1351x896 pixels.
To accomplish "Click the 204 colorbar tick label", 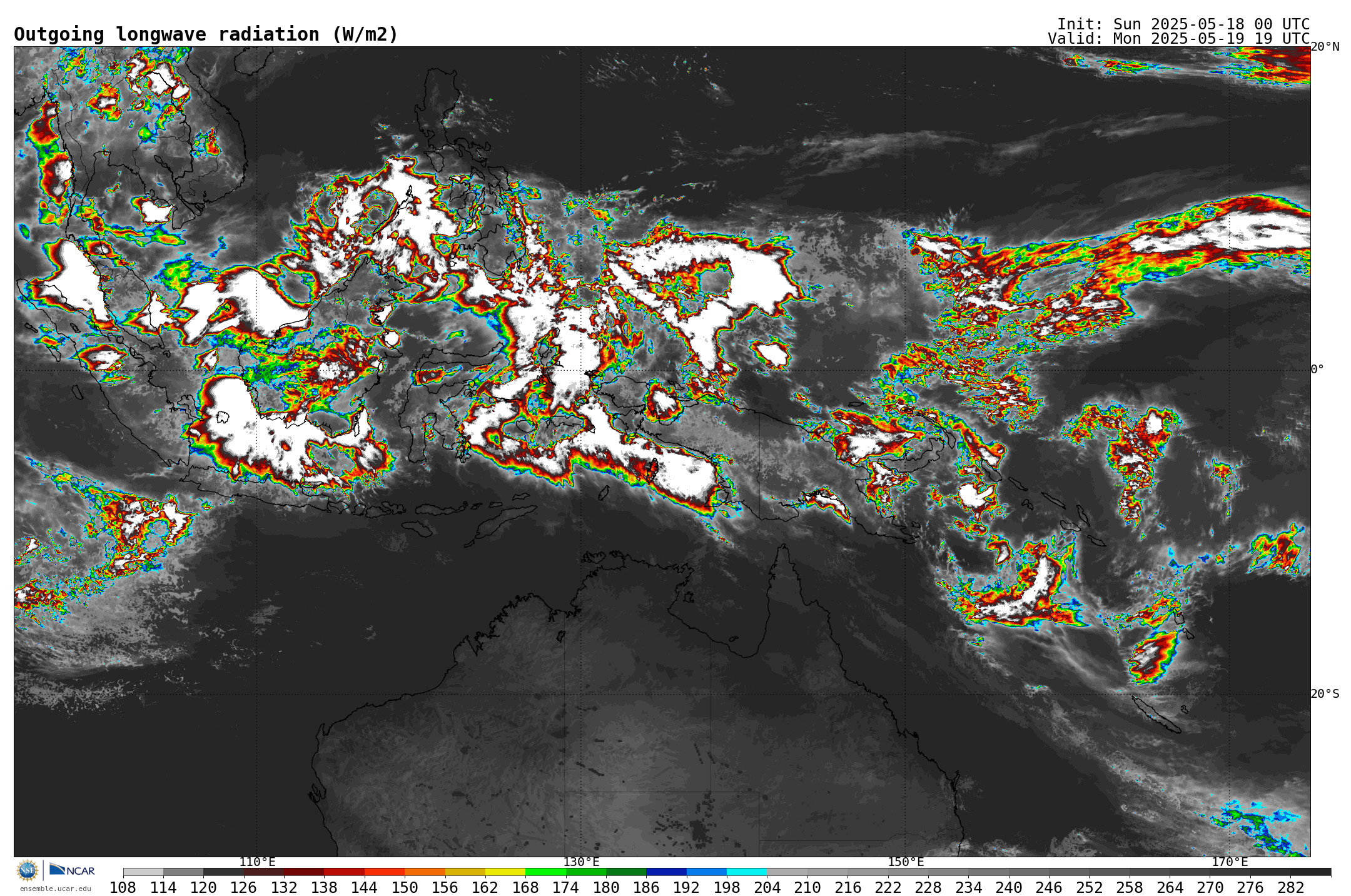I will [x=767, y=888].
